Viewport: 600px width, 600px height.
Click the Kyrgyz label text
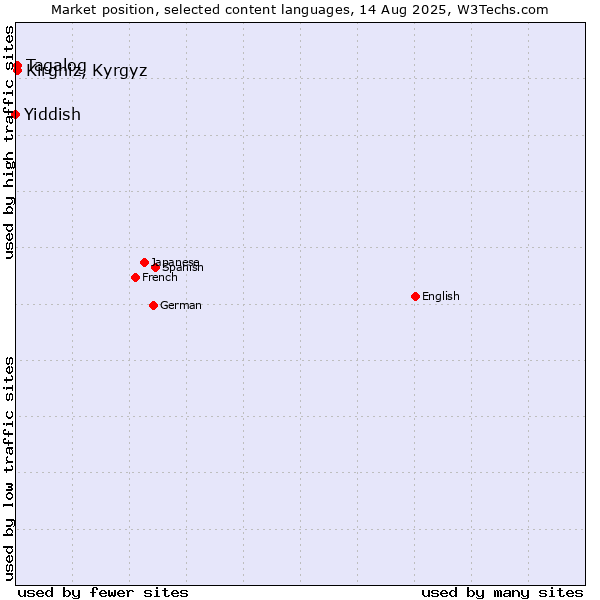[x=120, y=71]
